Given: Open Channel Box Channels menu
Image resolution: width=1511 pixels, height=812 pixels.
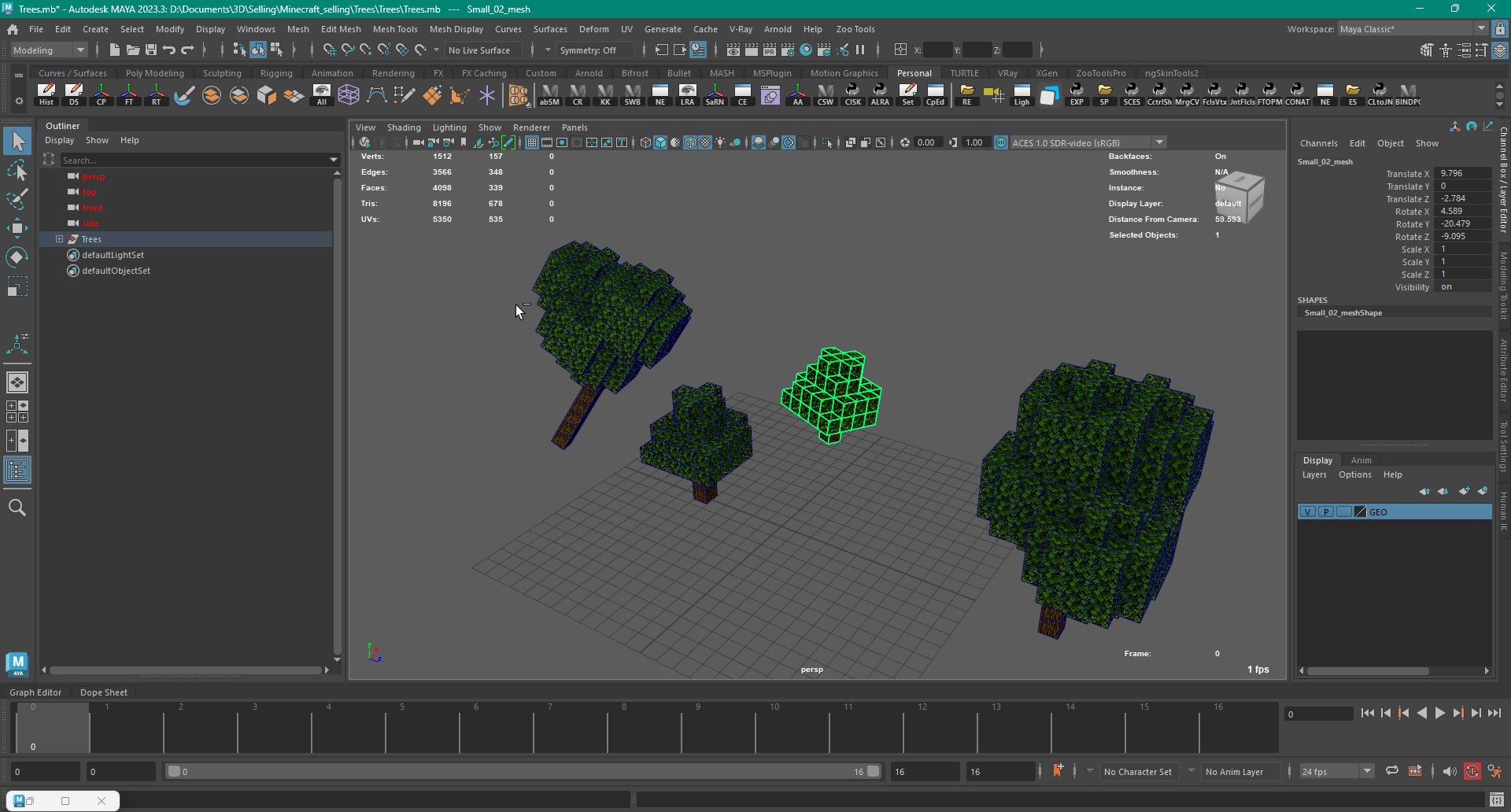Looking at the screenshot, I should coord(1318,143).
